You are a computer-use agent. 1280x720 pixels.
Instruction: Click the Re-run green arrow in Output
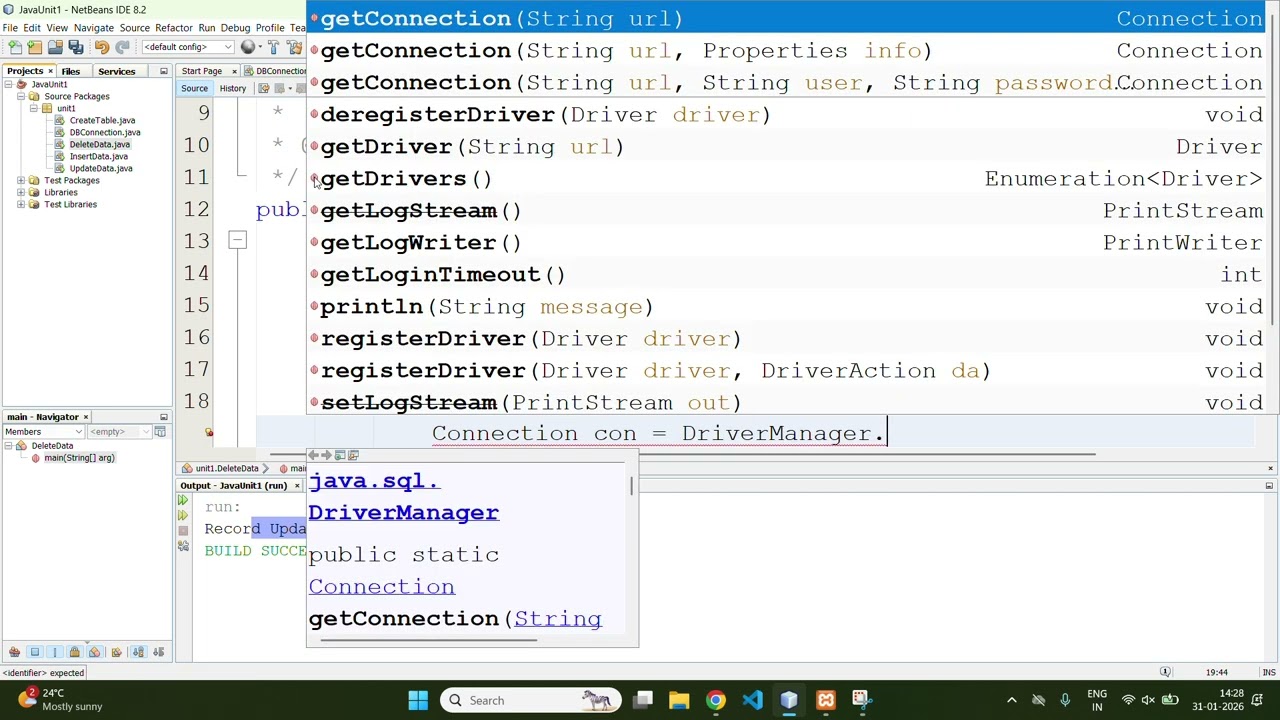[x=182, y=500]
